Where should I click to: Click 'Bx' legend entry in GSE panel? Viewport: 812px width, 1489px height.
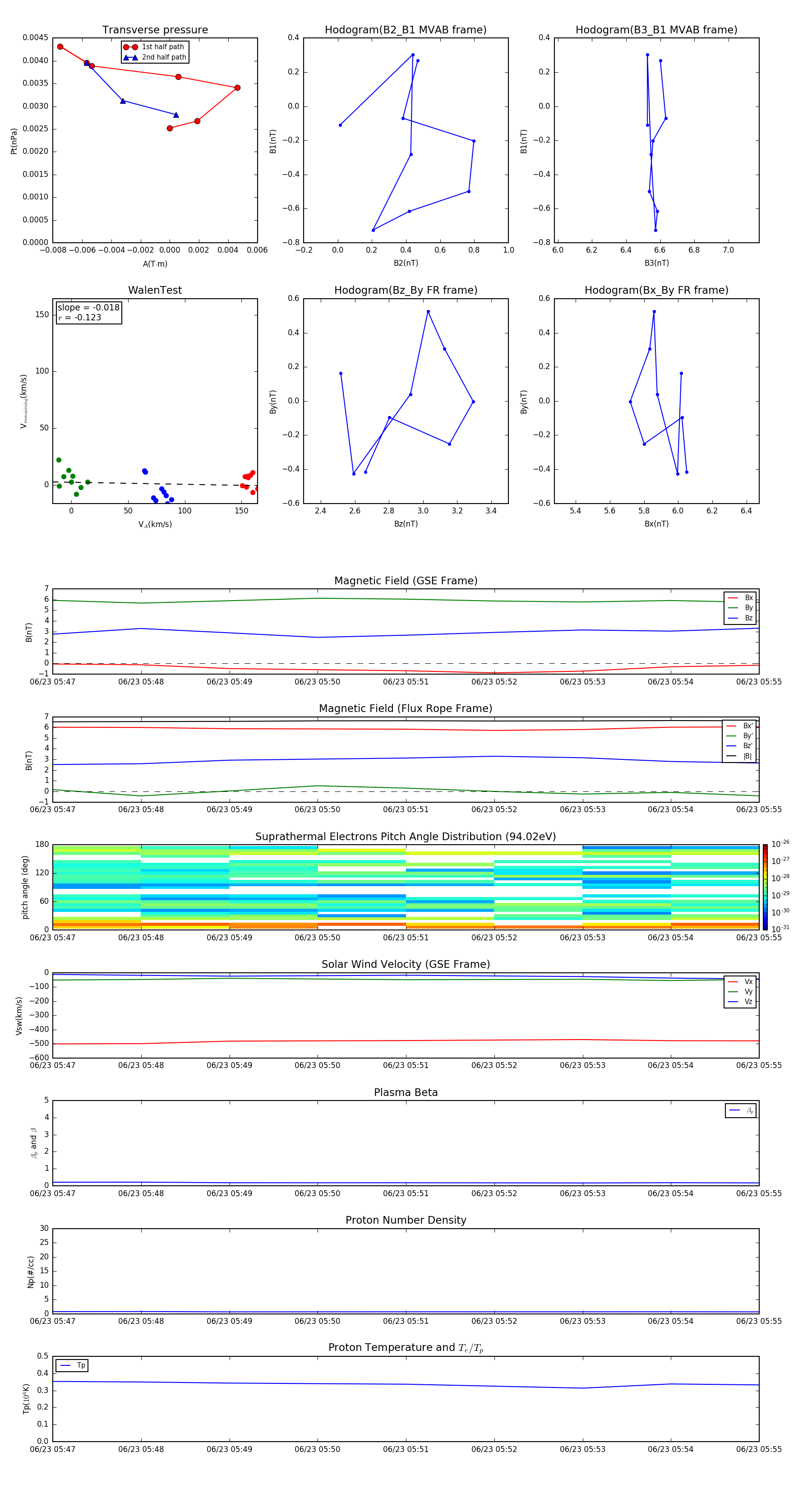tap(740, 598)
